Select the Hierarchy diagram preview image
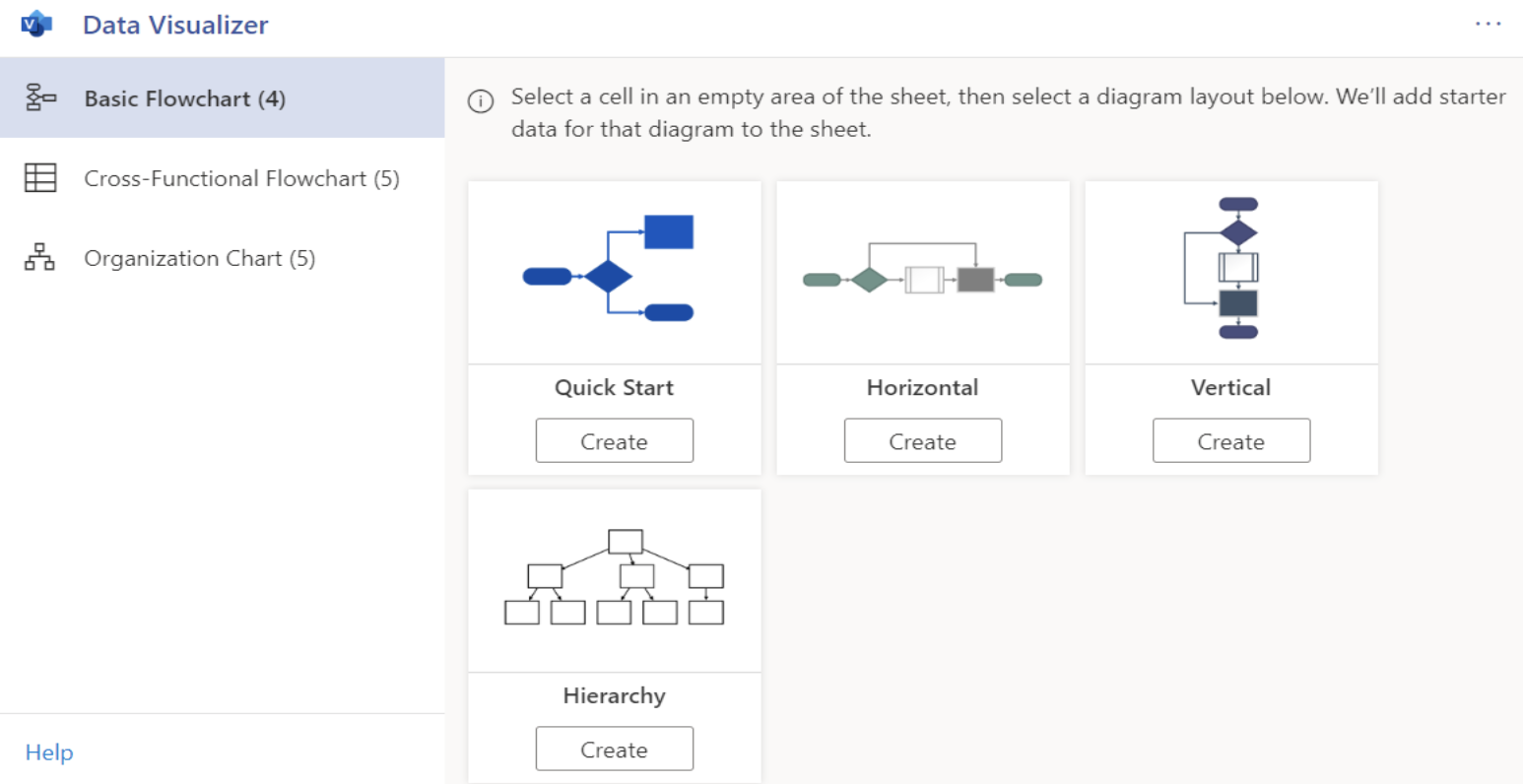This screenshot has height=784, width=1523. click(x=614, y=579)
